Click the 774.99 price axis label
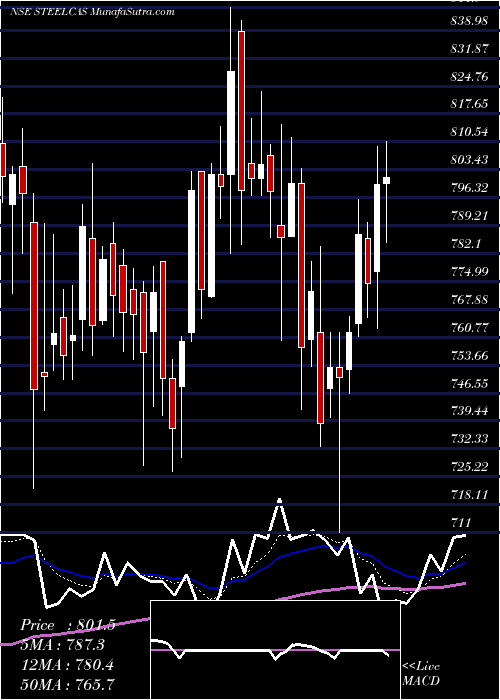 [469, 271]
